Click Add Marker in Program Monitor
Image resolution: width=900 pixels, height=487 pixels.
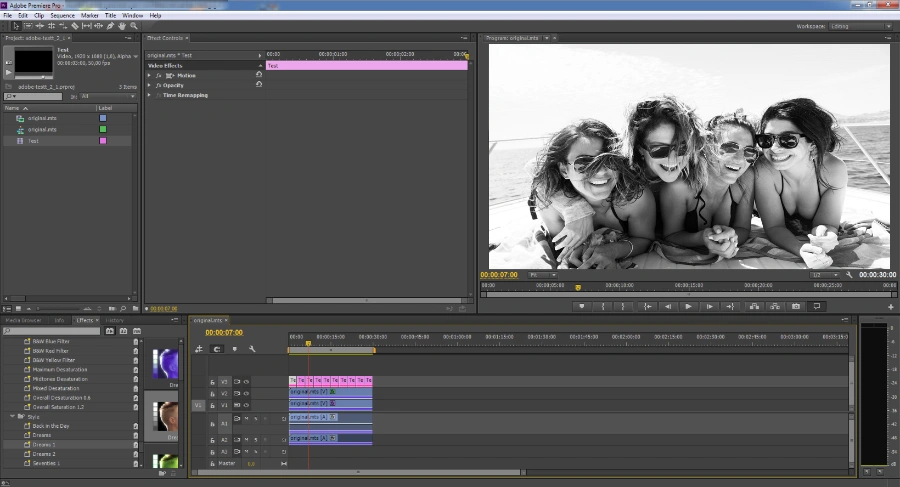581,307
